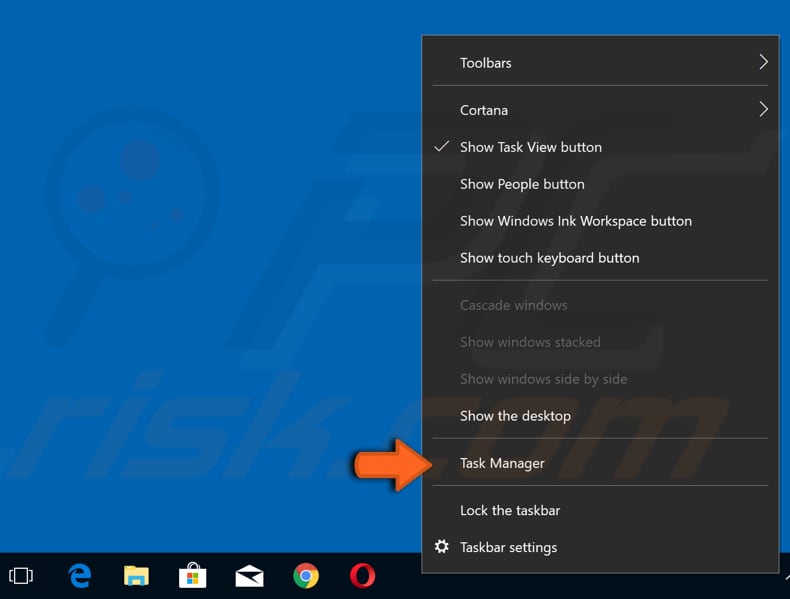This screenshot has height=599, width=790.
Task: Uncheck Show Task View button
Action: tap(600, 147)
